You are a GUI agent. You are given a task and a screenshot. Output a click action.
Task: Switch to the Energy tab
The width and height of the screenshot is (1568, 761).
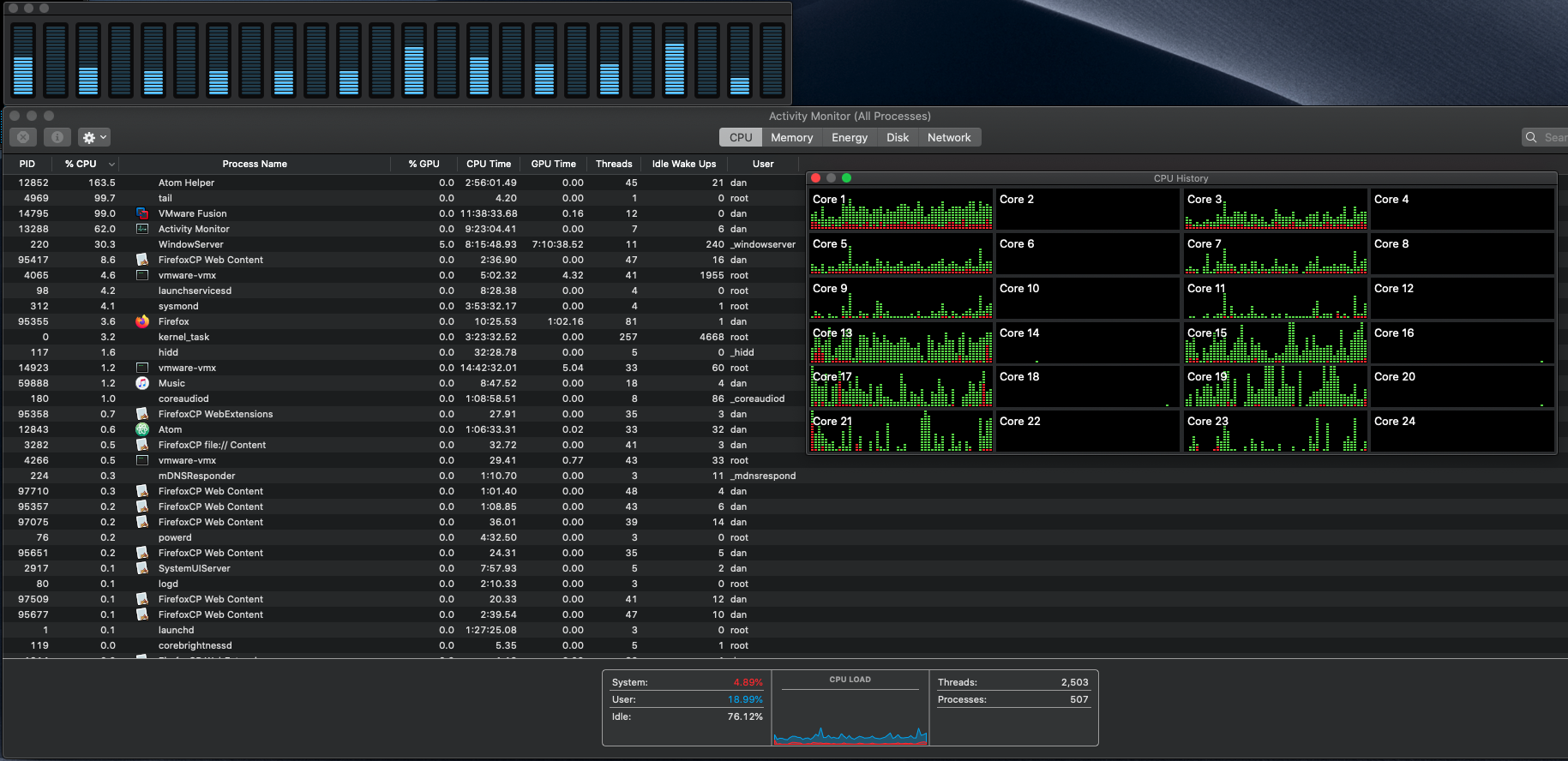850,137
